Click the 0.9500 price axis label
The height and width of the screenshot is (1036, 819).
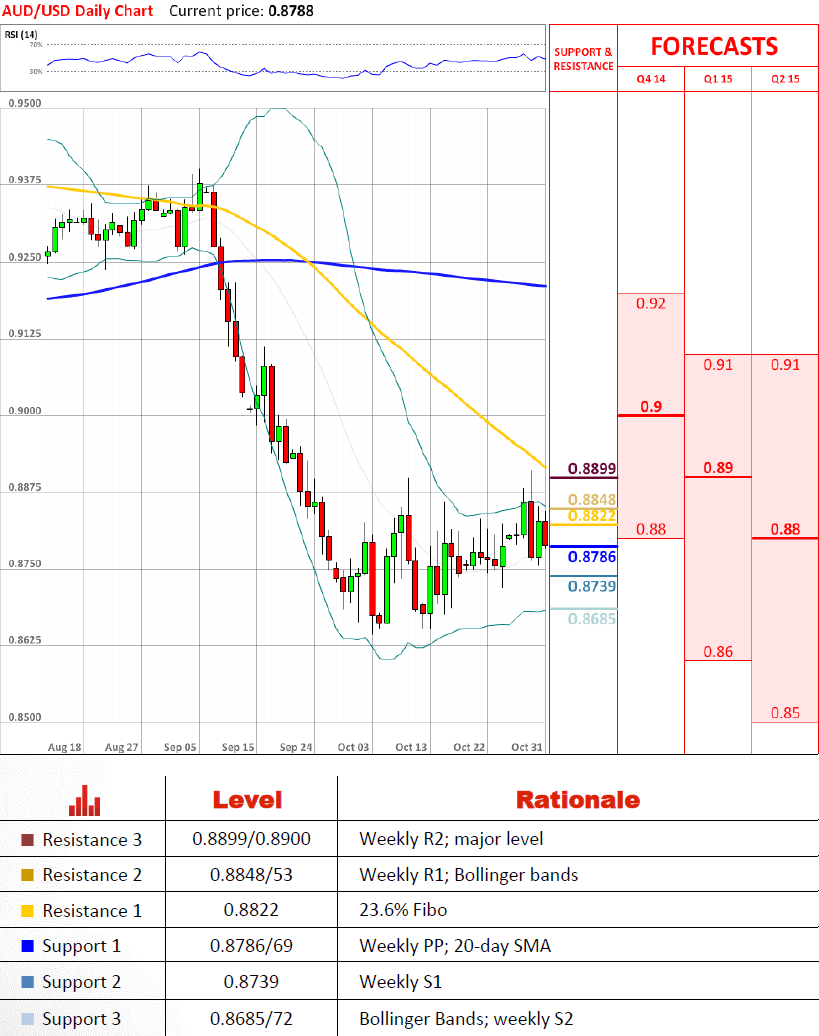tap(24, 103)
